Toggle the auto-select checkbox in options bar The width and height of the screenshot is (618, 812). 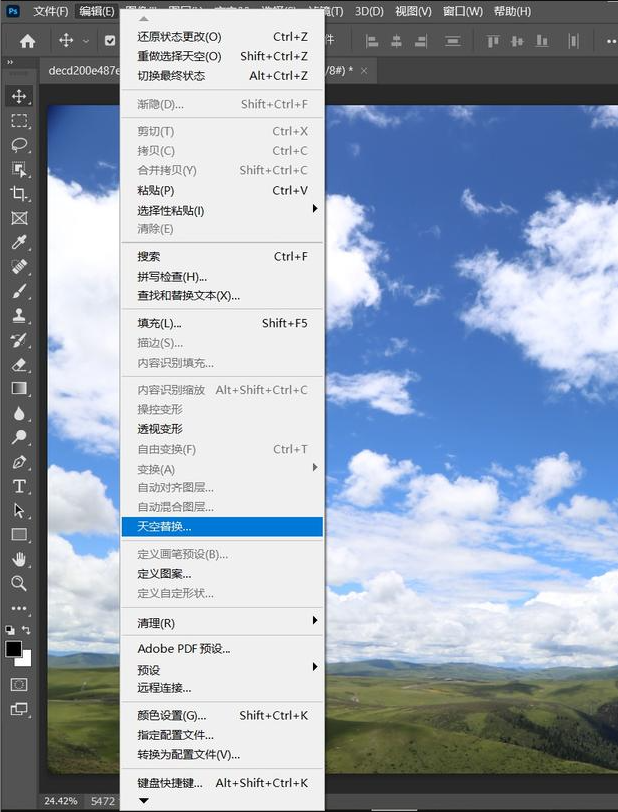(x=110, y=41)
